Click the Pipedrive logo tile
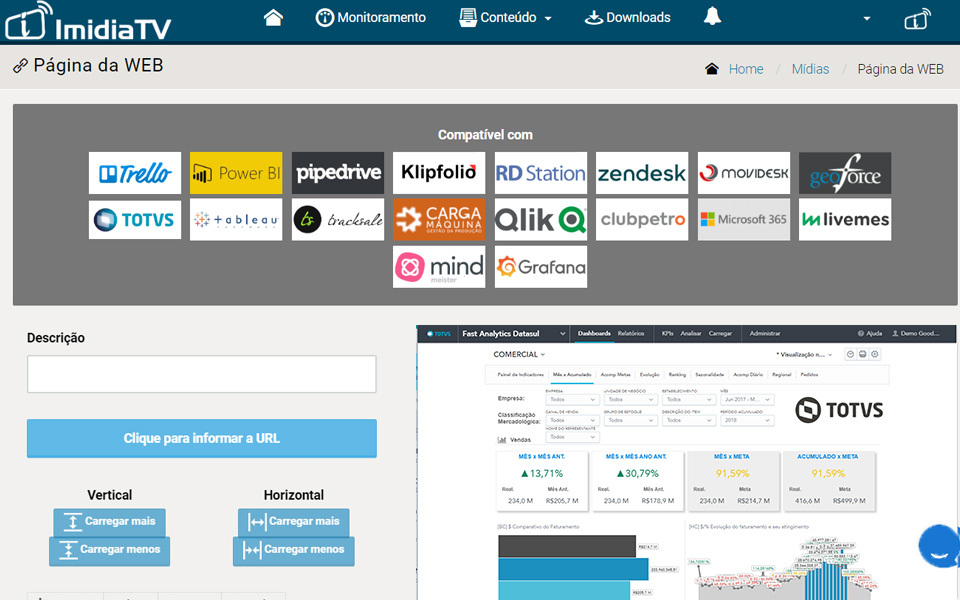Screen dimensions: 960x600 (x=338, y=173)
